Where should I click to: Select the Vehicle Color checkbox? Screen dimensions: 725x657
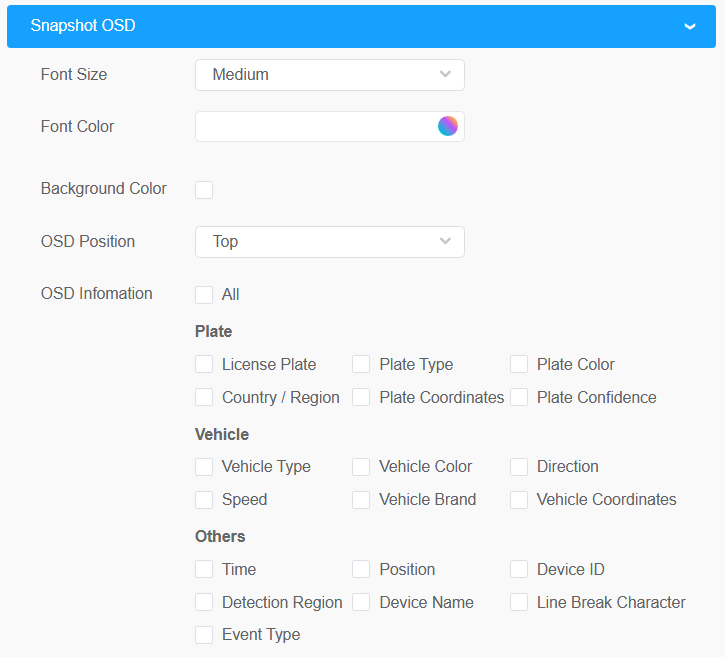[x=361, y=467]
